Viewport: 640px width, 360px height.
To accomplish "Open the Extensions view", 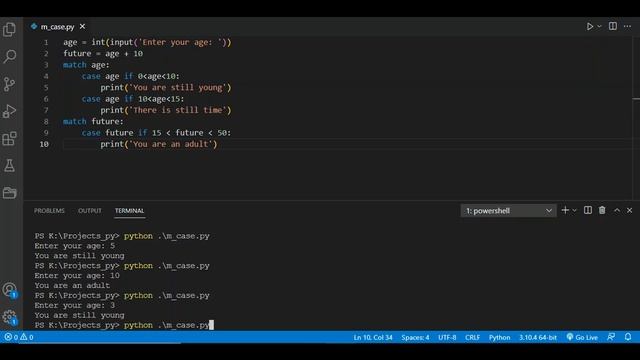I will point(9,138).
